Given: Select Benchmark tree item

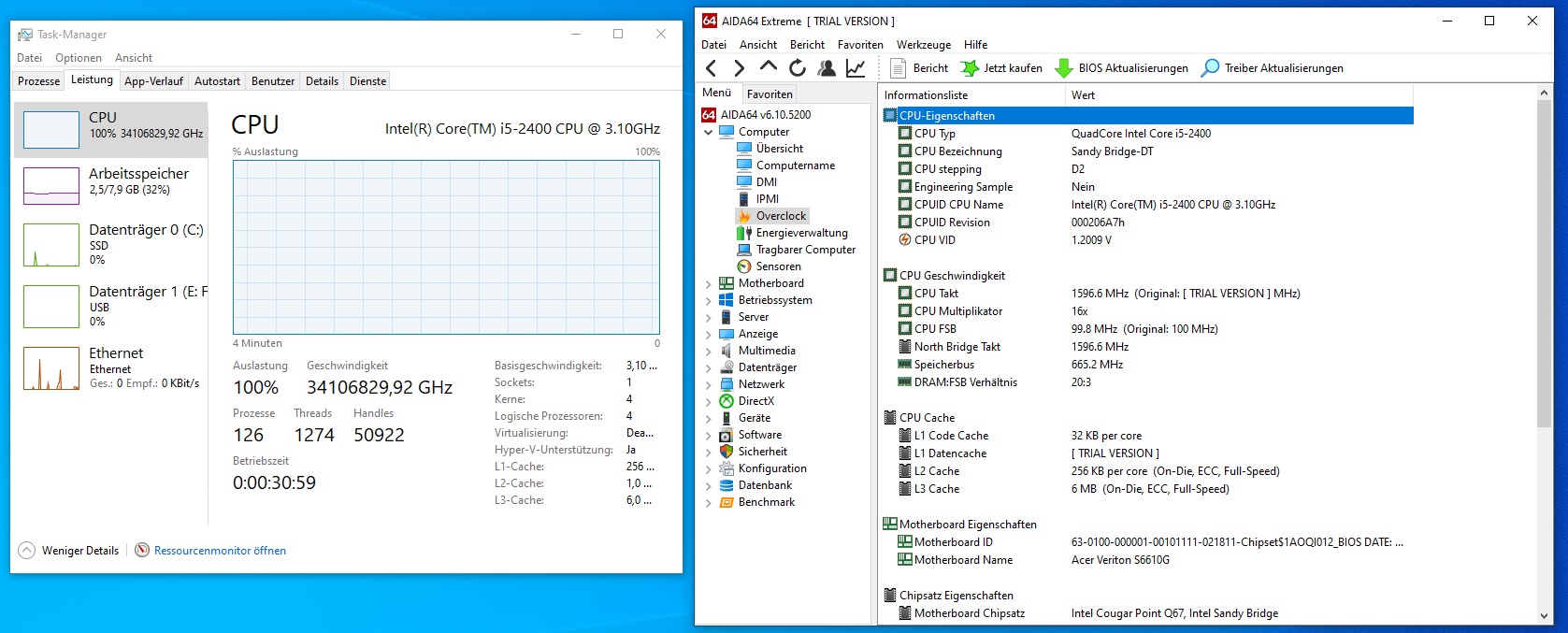Looking at the screenshot, I should pyautogui.click(x=757, y=502).
